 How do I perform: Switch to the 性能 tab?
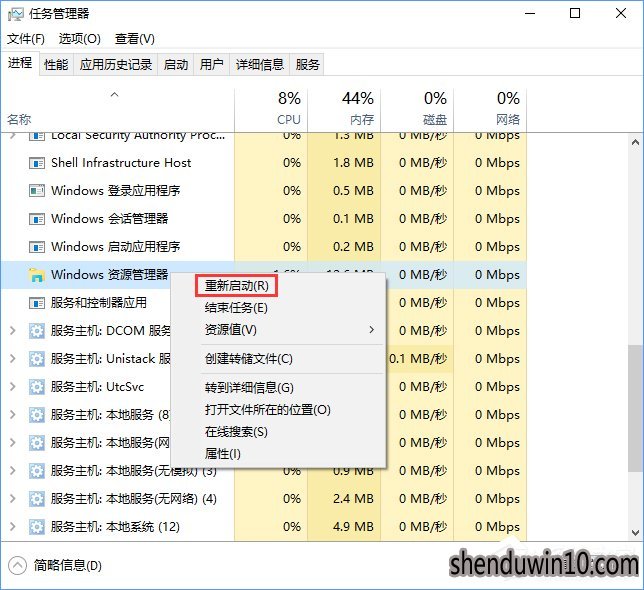click(56, 64)
